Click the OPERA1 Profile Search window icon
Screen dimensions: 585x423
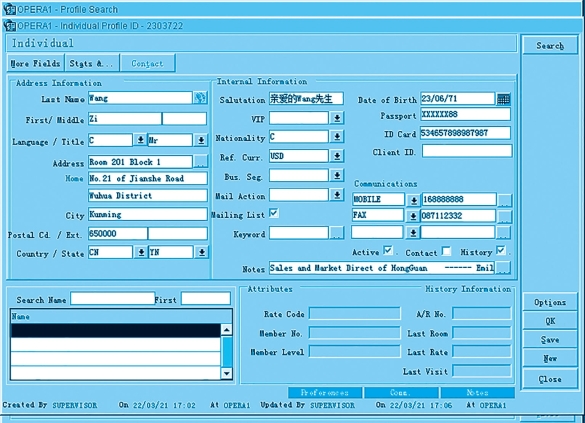click(x=10, y=9)
